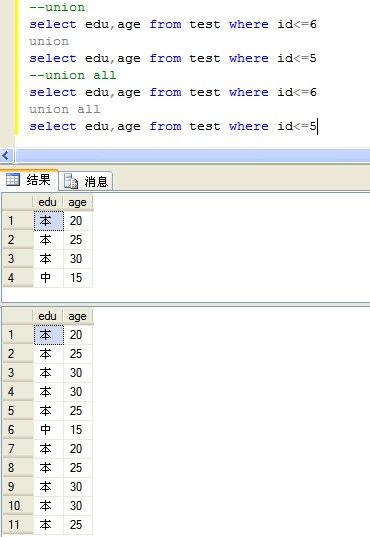The image size is (370, 537).
Task: Click the left arrow of horizontal scrollbar
Action: point(6,156)
